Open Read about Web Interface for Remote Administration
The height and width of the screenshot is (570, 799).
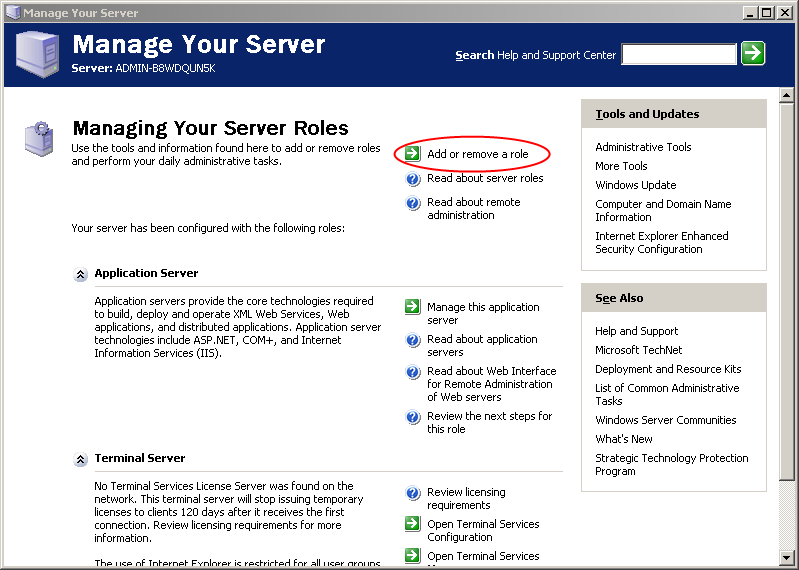(x=492, y=384)
